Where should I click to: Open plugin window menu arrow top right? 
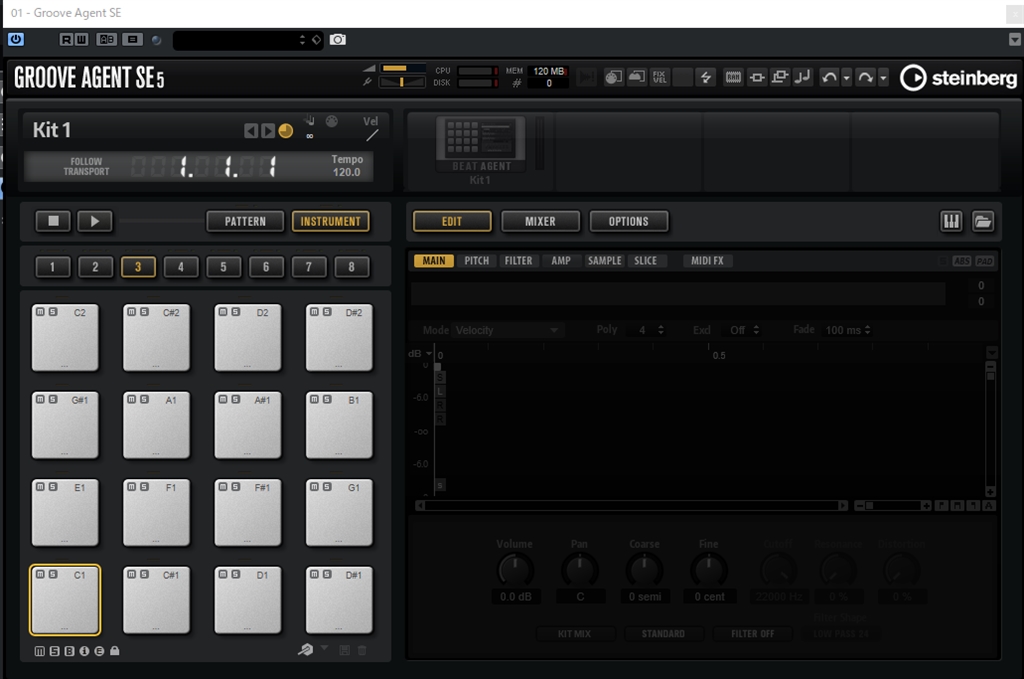[1014, 40]
